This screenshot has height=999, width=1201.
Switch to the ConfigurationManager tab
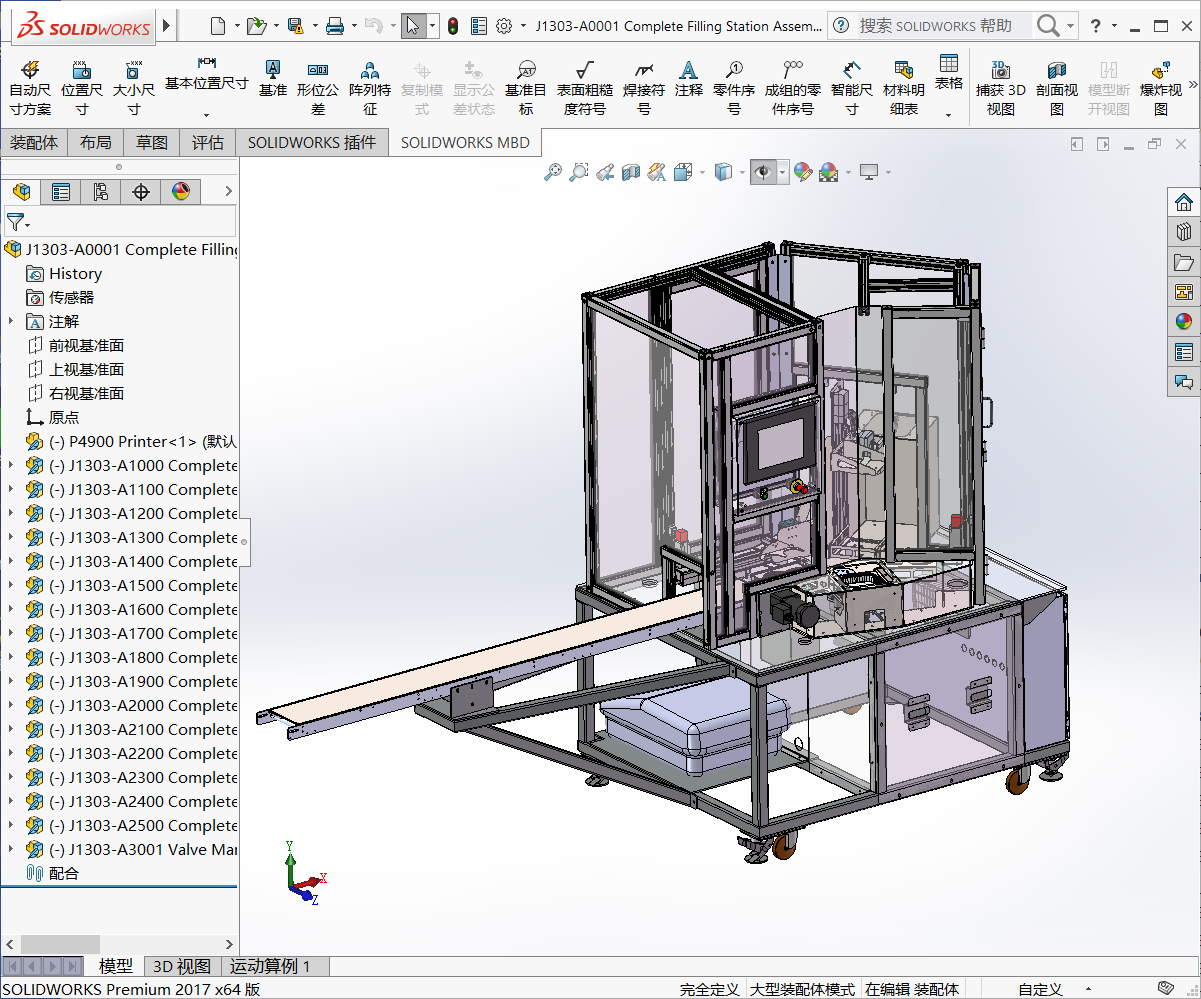(x=101, y=192)
